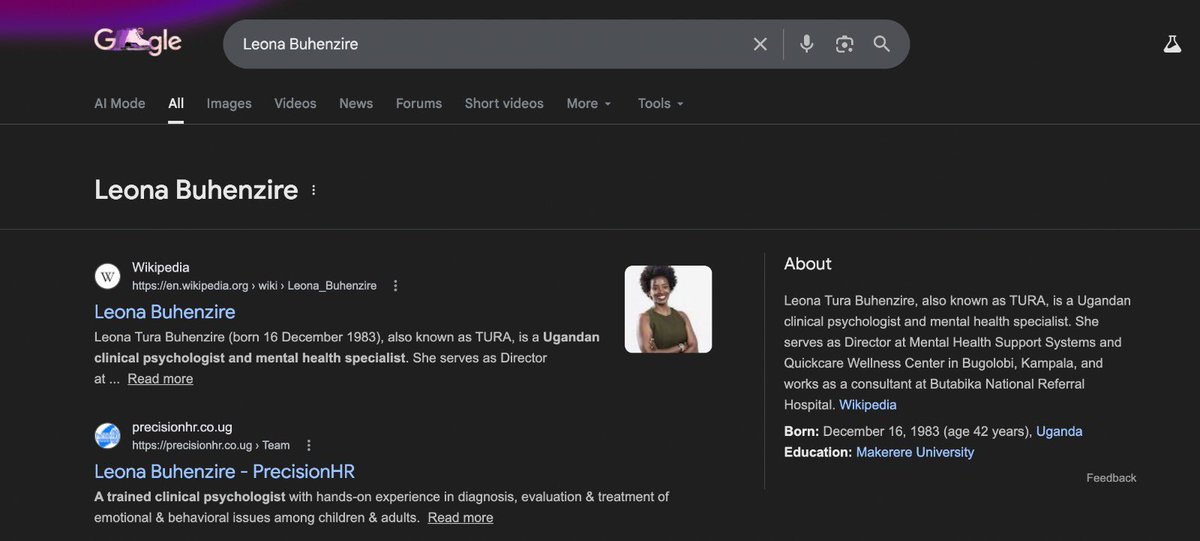Open the Makerere University link
Viewport: 1200px width, 541px height.
click(915, 452)
